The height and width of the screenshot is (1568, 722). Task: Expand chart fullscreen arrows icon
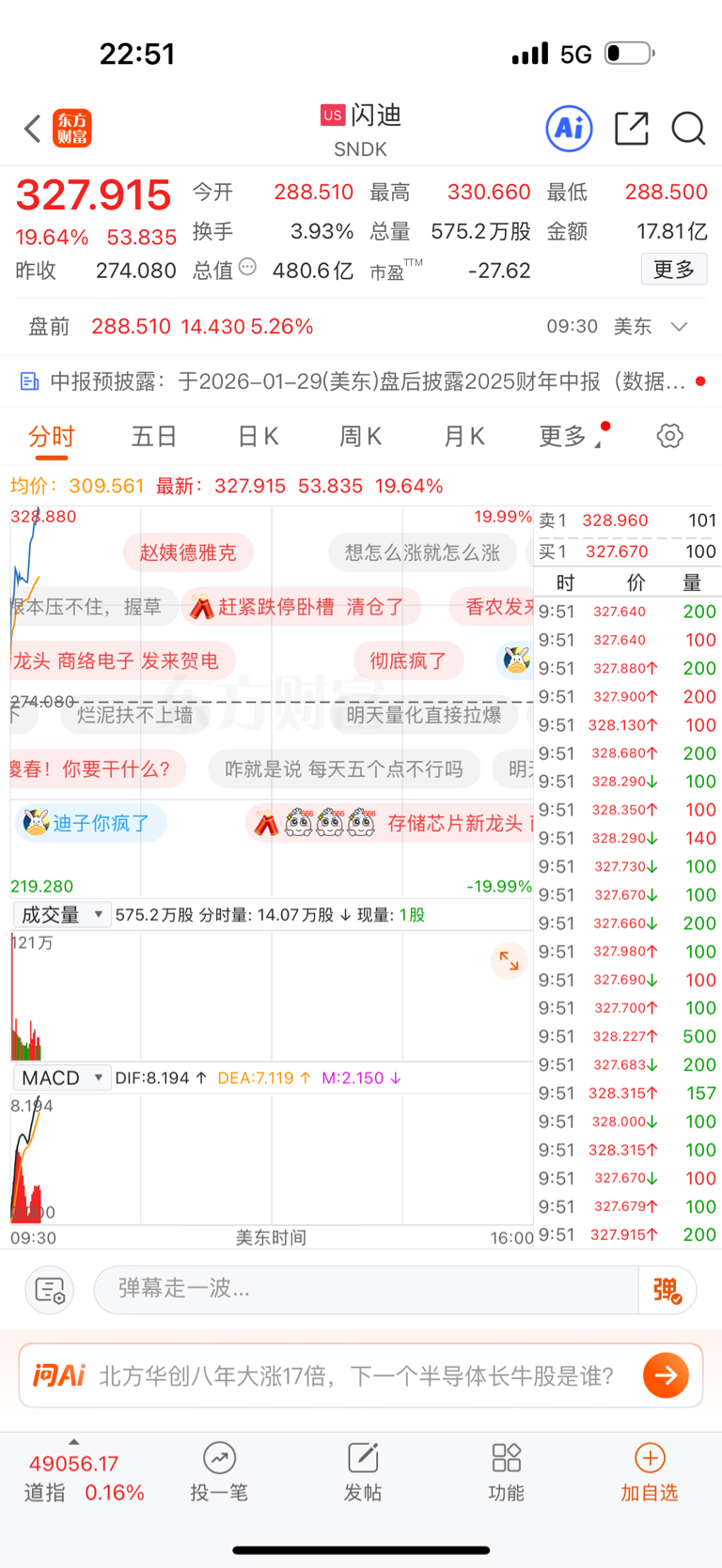(x=509, y=960)
